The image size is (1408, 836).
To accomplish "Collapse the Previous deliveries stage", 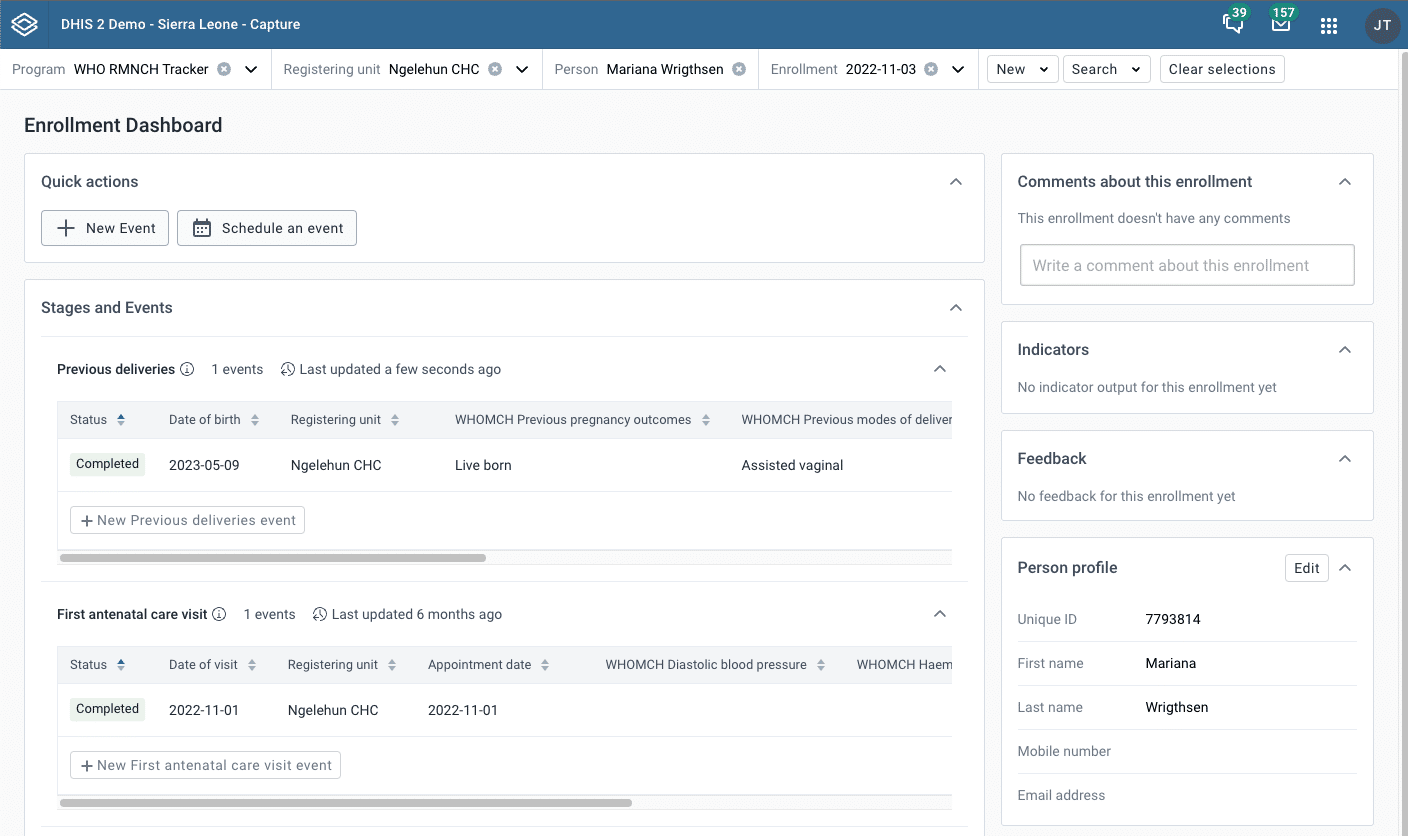I will click(x=940, y=369).
